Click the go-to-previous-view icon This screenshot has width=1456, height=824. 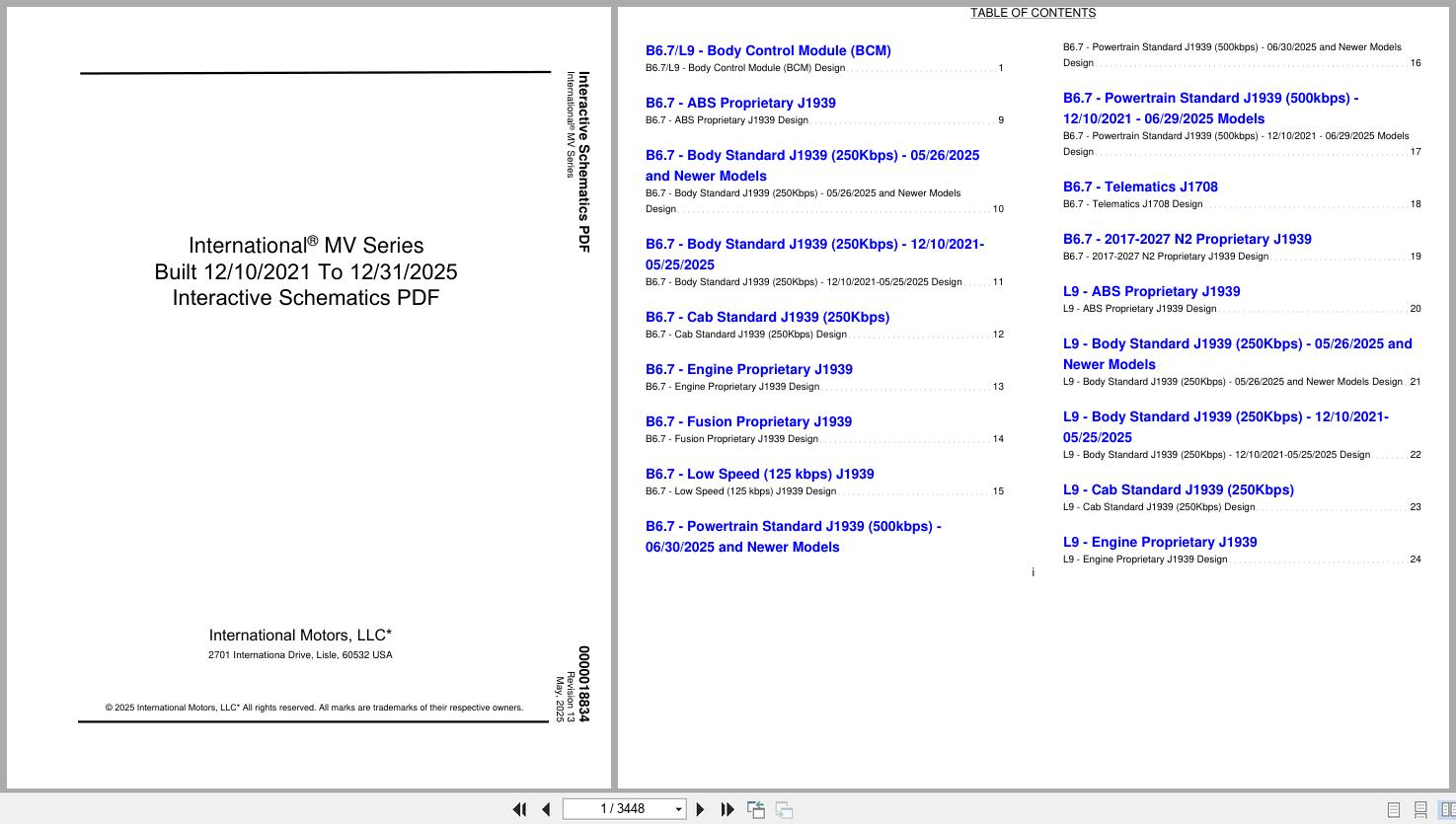(756, 809)
